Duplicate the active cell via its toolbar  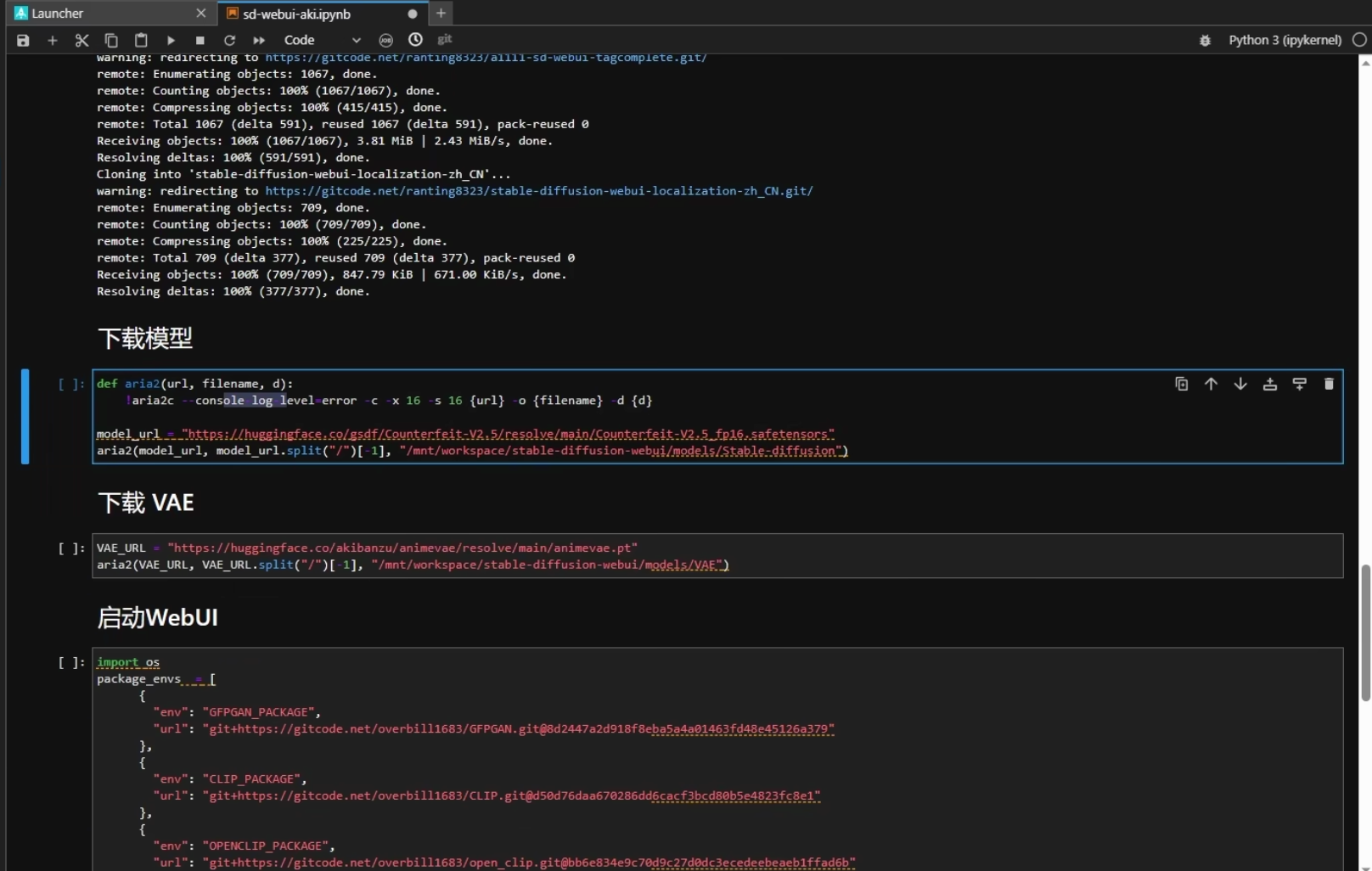(1181, 384)
